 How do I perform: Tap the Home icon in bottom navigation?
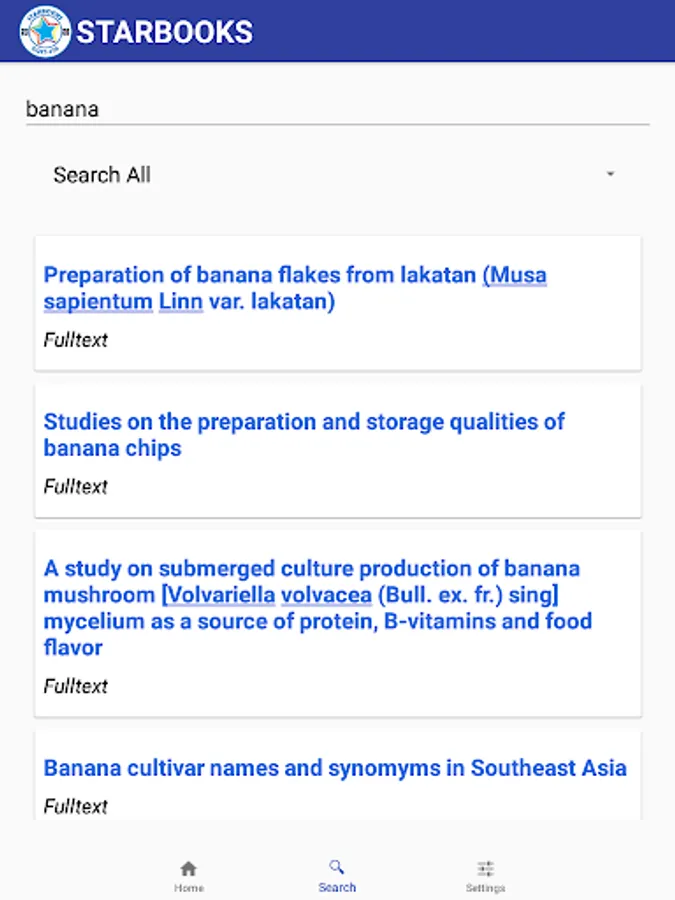[188, 868]
